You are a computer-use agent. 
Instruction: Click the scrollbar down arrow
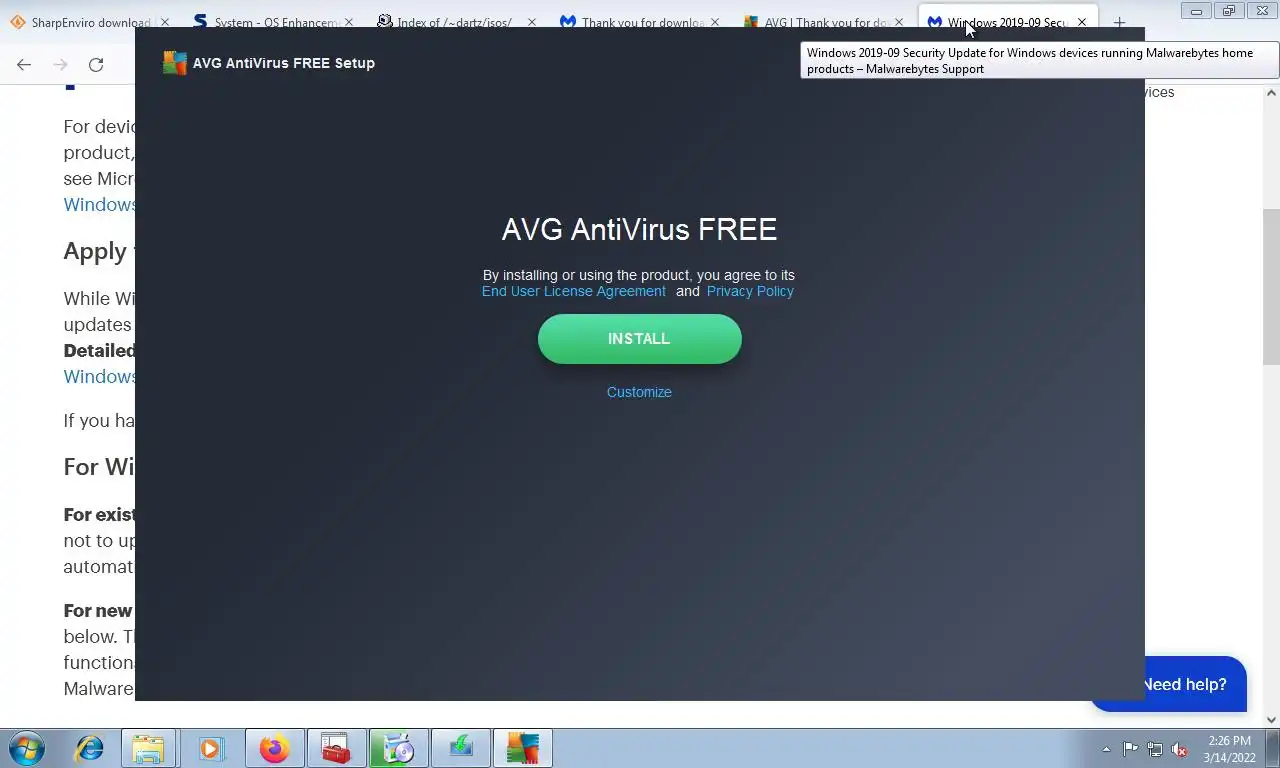1271,719
